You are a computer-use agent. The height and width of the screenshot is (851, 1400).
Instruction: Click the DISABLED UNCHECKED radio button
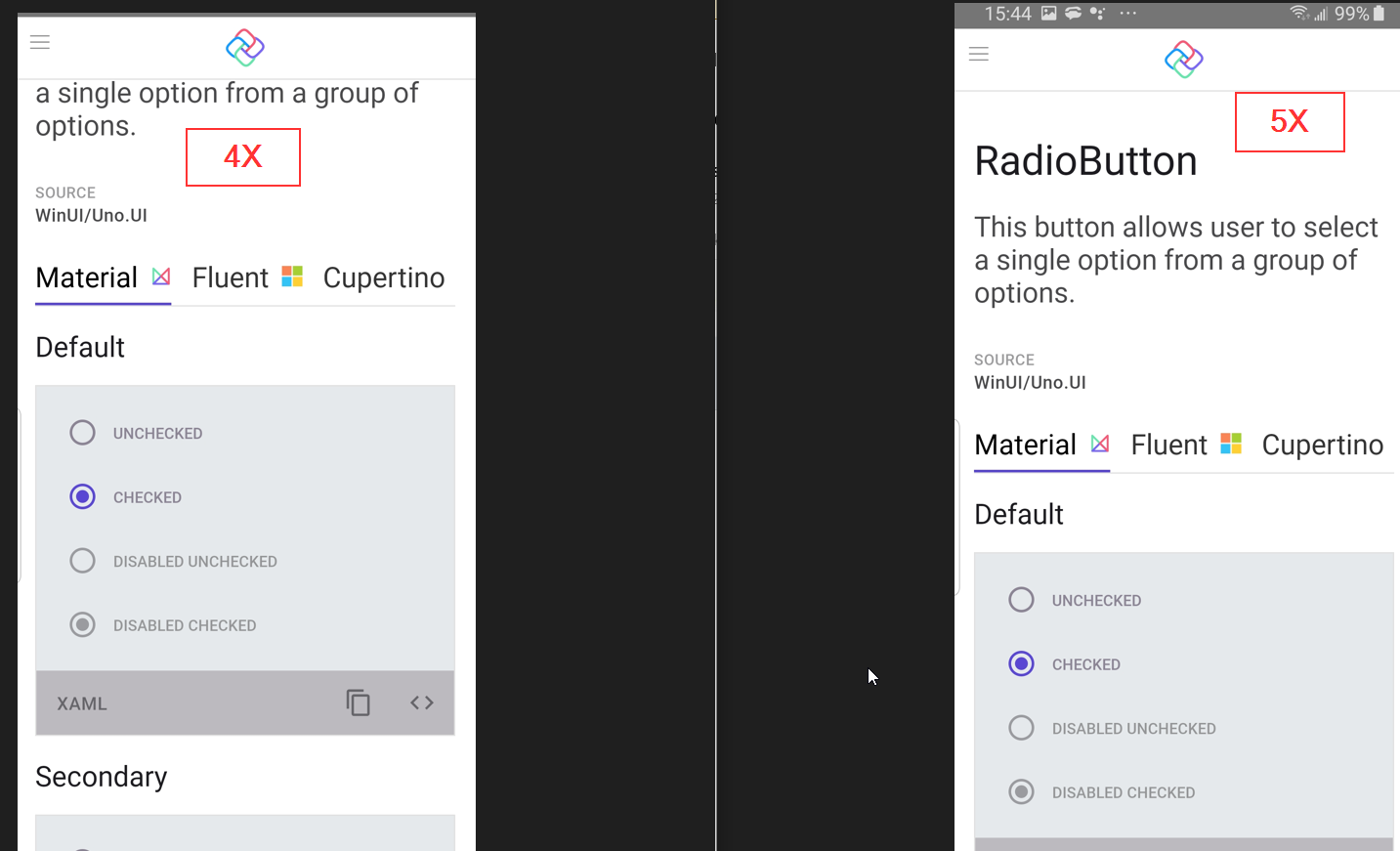click(x=82, y=560)
